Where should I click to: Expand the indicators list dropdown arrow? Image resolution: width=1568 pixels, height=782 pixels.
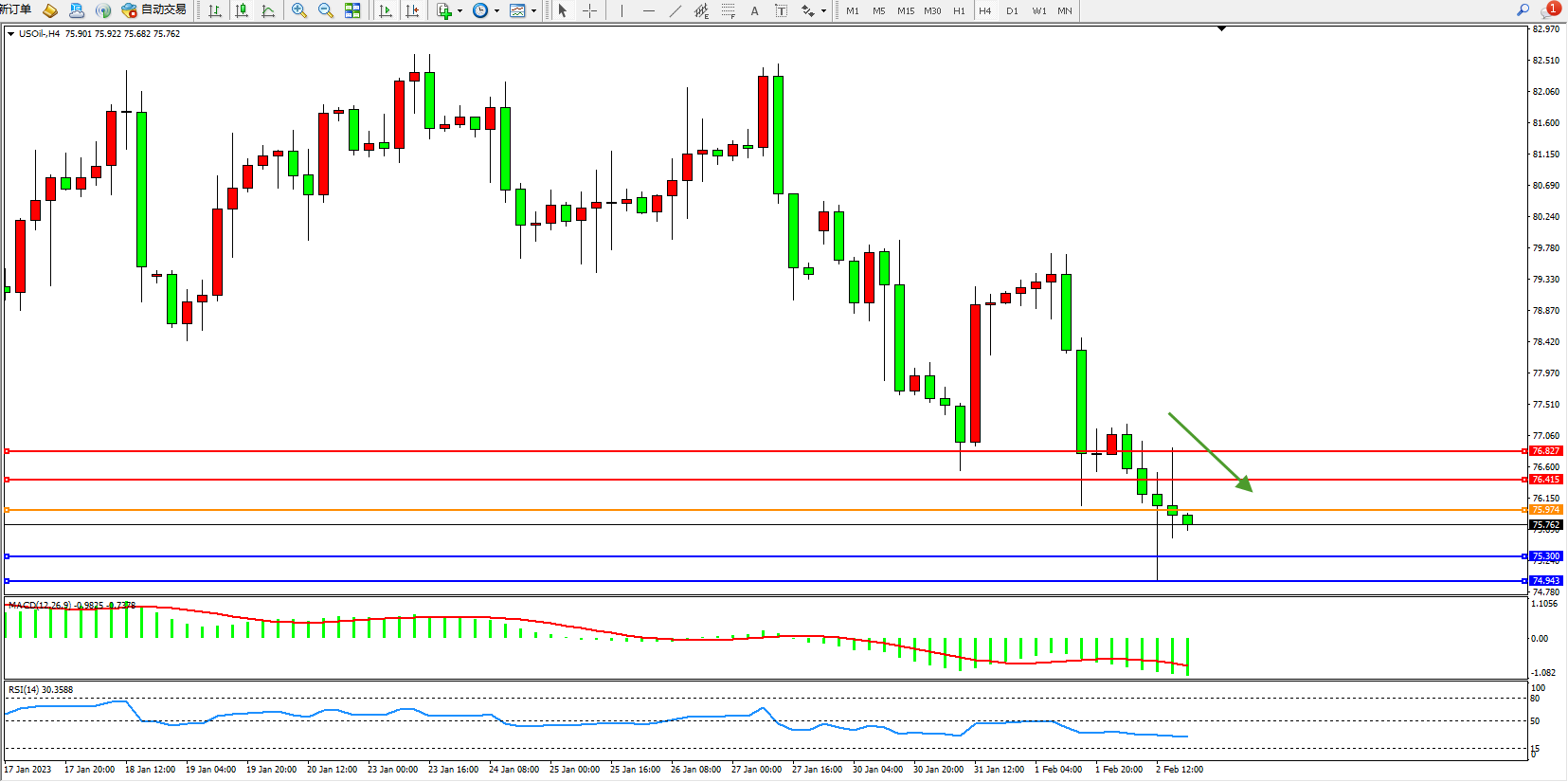tap(460, 11)
